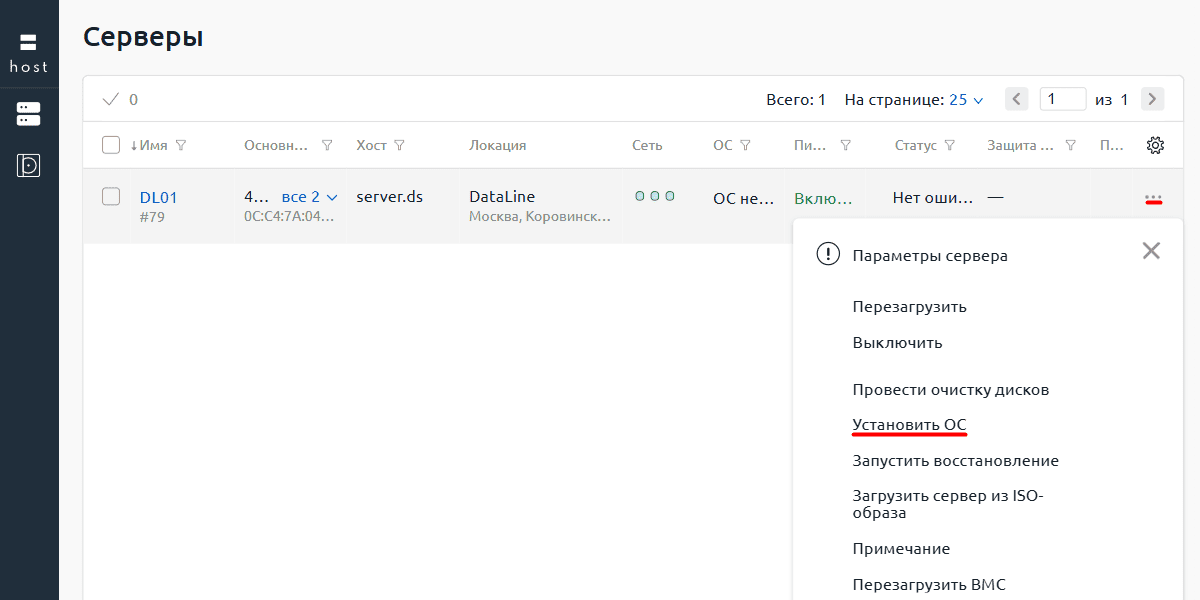Open the second sidebar panel icon
Screen dimensions: 1200x600
(28, 165)
